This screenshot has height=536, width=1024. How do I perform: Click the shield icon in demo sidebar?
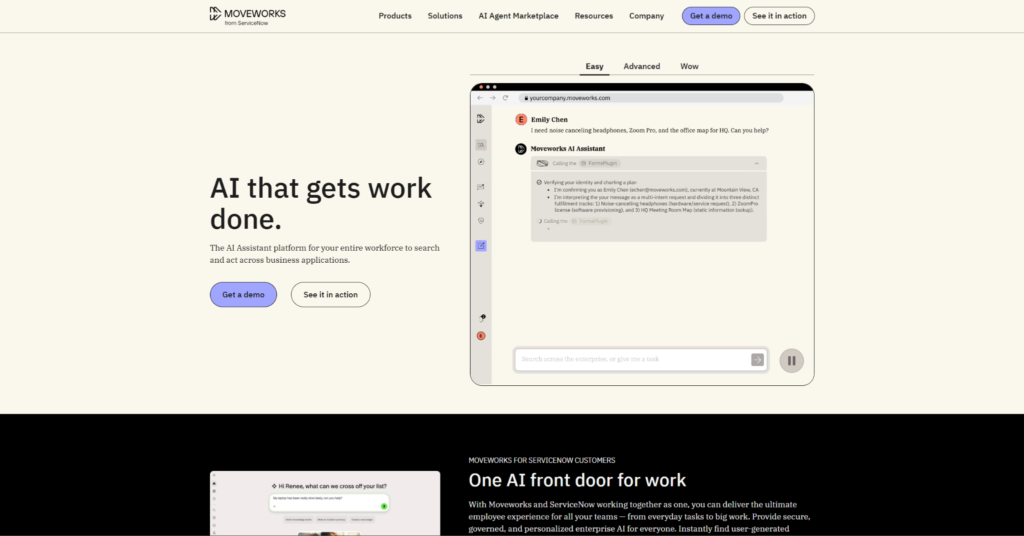481,221
